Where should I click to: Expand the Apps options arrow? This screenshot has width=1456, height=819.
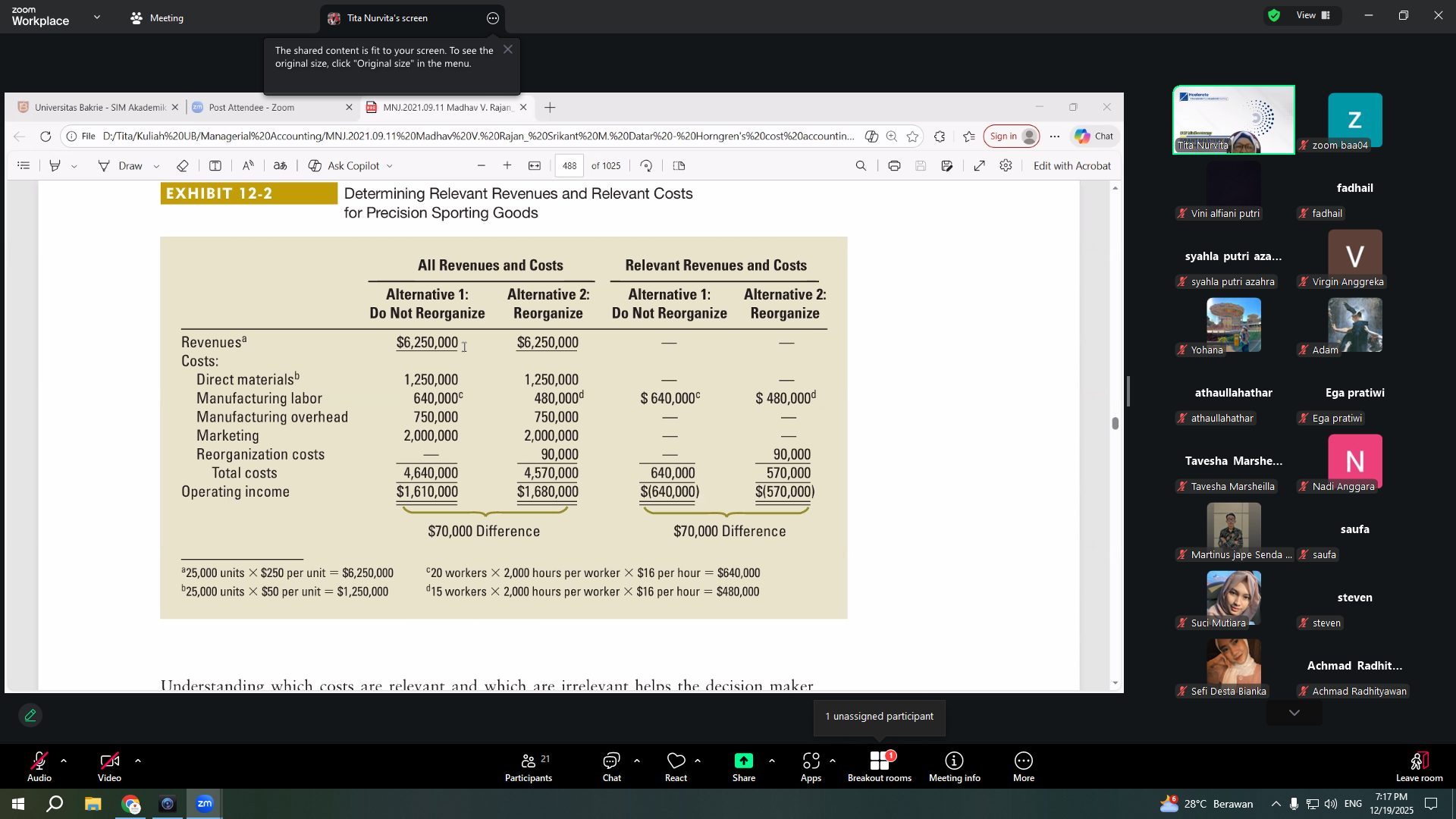pos(833,760)
